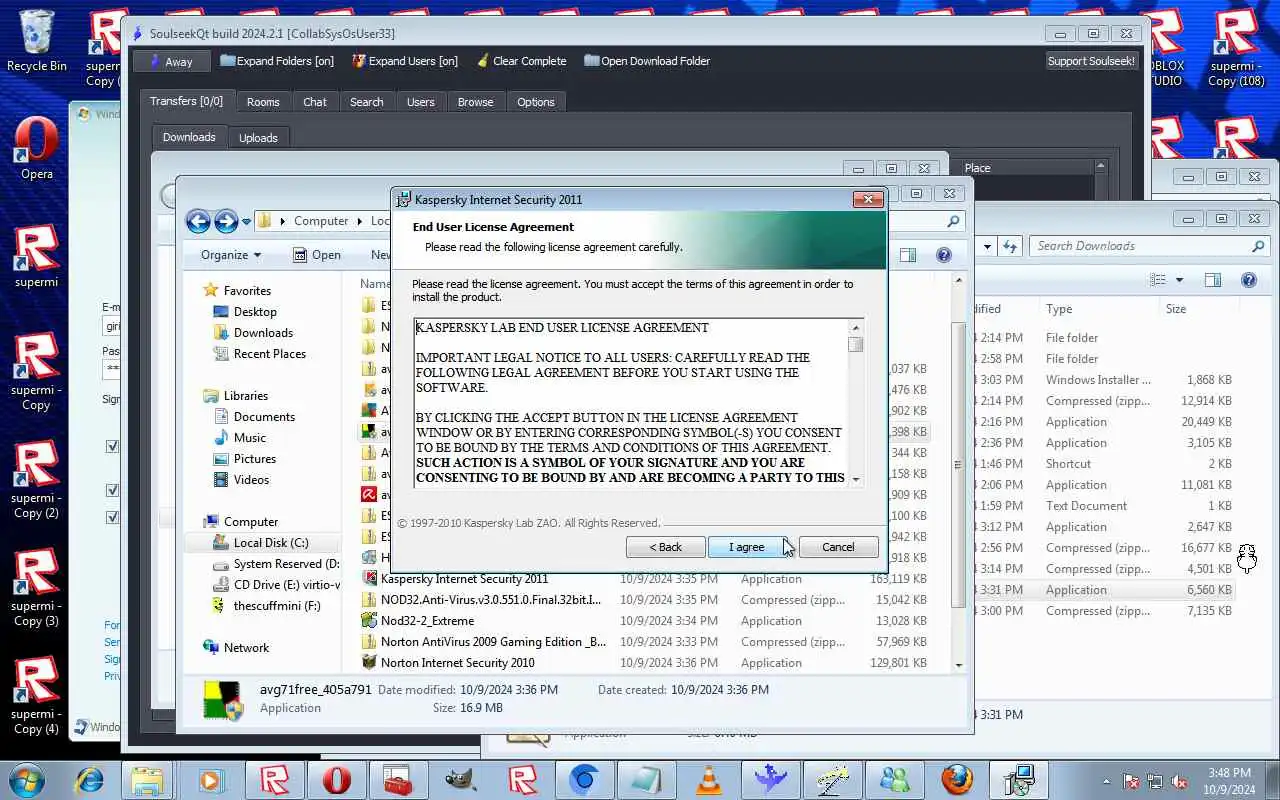This screenshot has width=1280, height=800.
Task: Open Windows Media Player taskbar icon
Action: [x=211, y=779]
